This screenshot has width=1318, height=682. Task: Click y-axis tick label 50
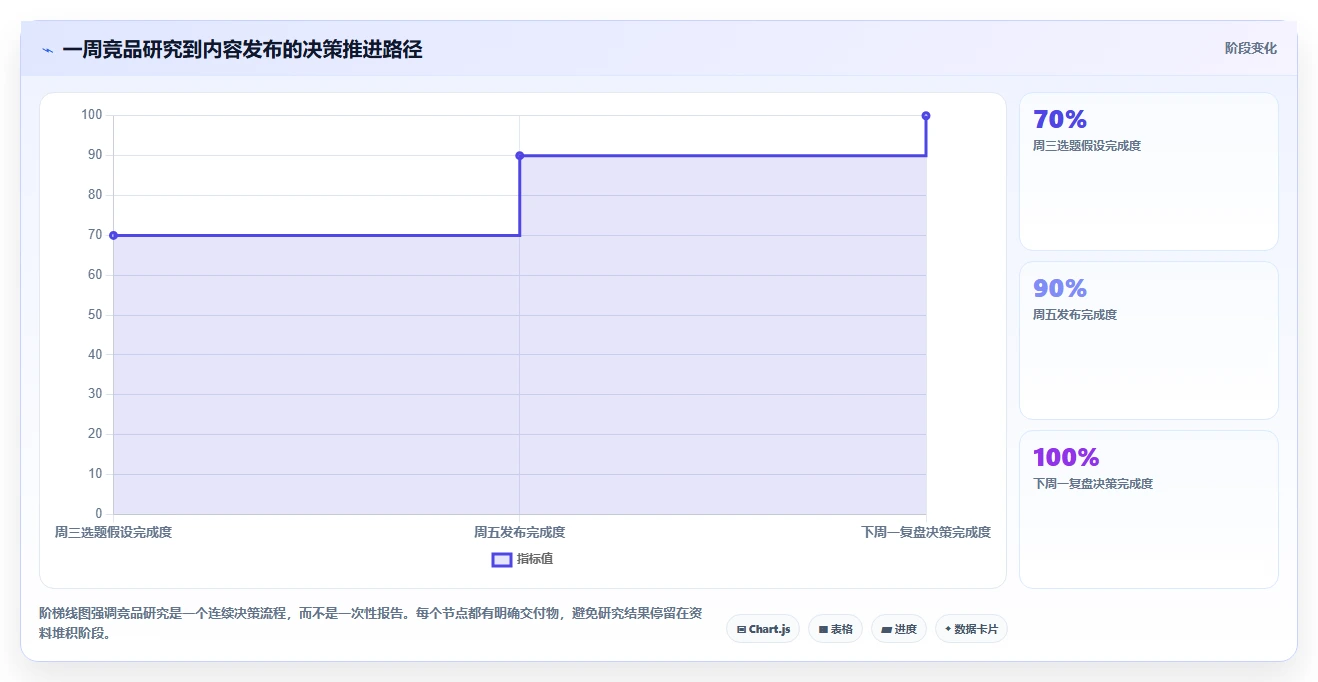click(96, 315)
